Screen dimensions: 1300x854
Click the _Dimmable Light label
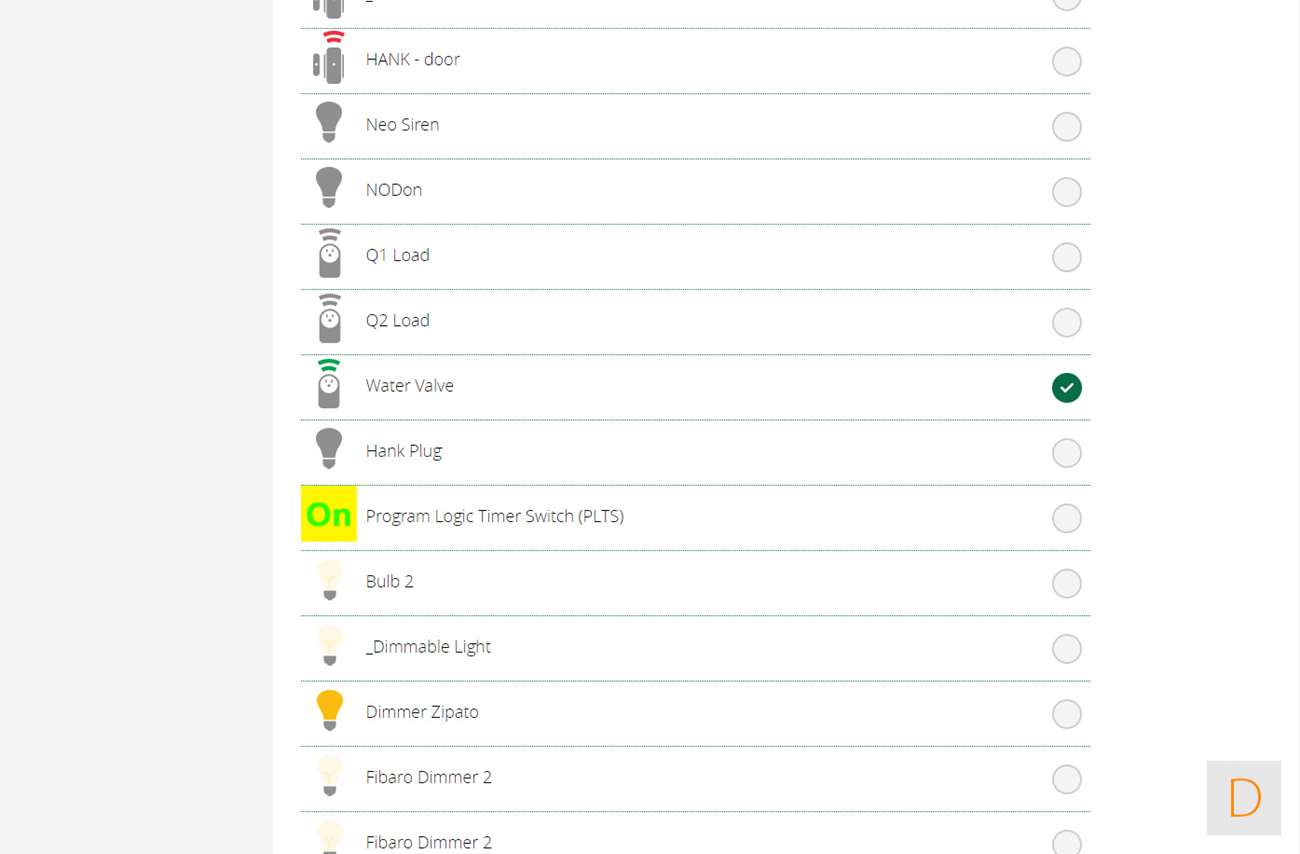click(428, 647)
